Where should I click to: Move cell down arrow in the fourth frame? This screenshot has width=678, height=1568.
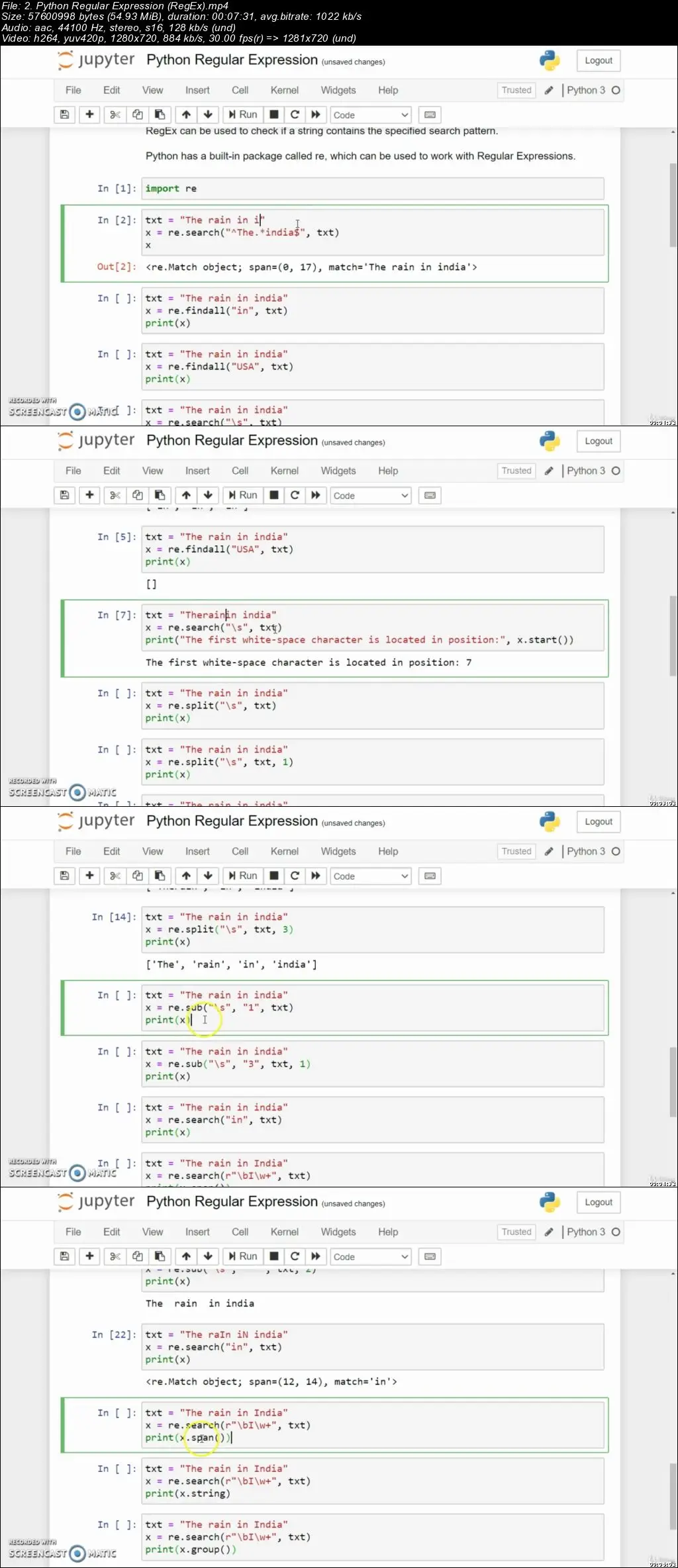[208, 1256]
